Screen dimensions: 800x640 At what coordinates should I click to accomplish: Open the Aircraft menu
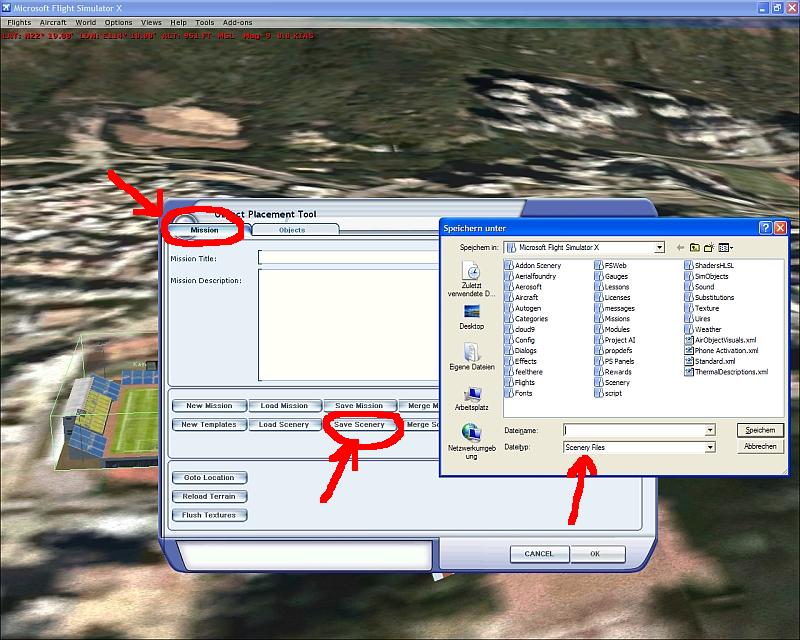53,22
